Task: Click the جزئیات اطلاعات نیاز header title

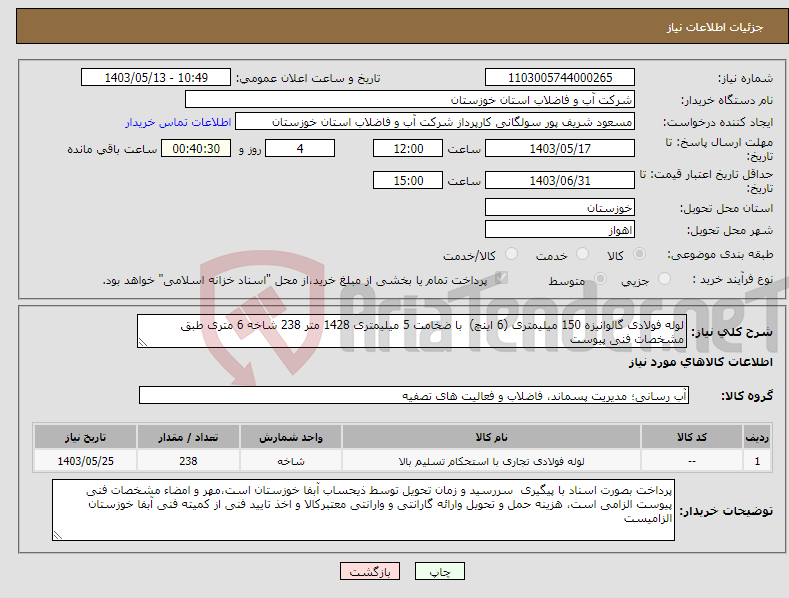Action: (x=715, y=27)
